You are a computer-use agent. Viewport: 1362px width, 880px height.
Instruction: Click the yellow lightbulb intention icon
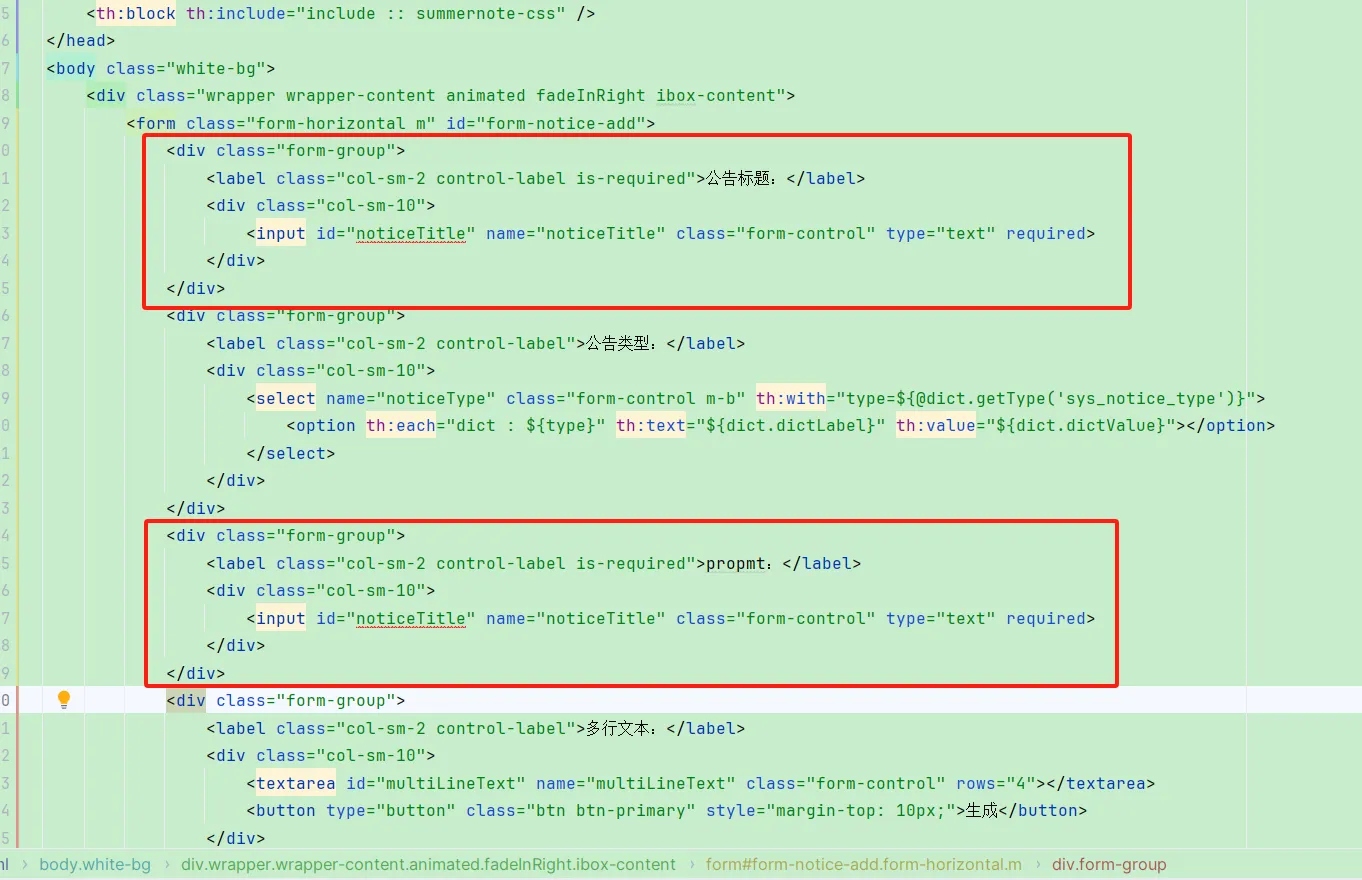point(64,699)
